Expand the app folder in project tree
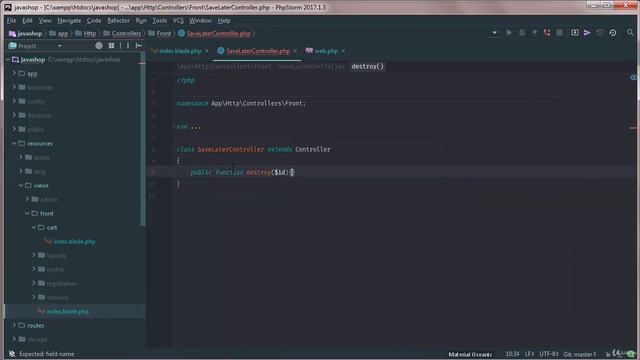Screen dimensions: 640x360 (x=14, y=73)
